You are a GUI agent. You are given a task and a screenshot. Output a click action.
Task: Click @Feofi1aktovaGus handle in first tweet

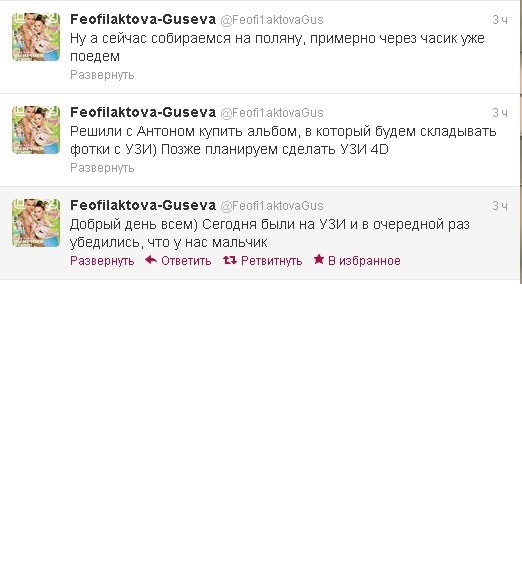(272, 20)
